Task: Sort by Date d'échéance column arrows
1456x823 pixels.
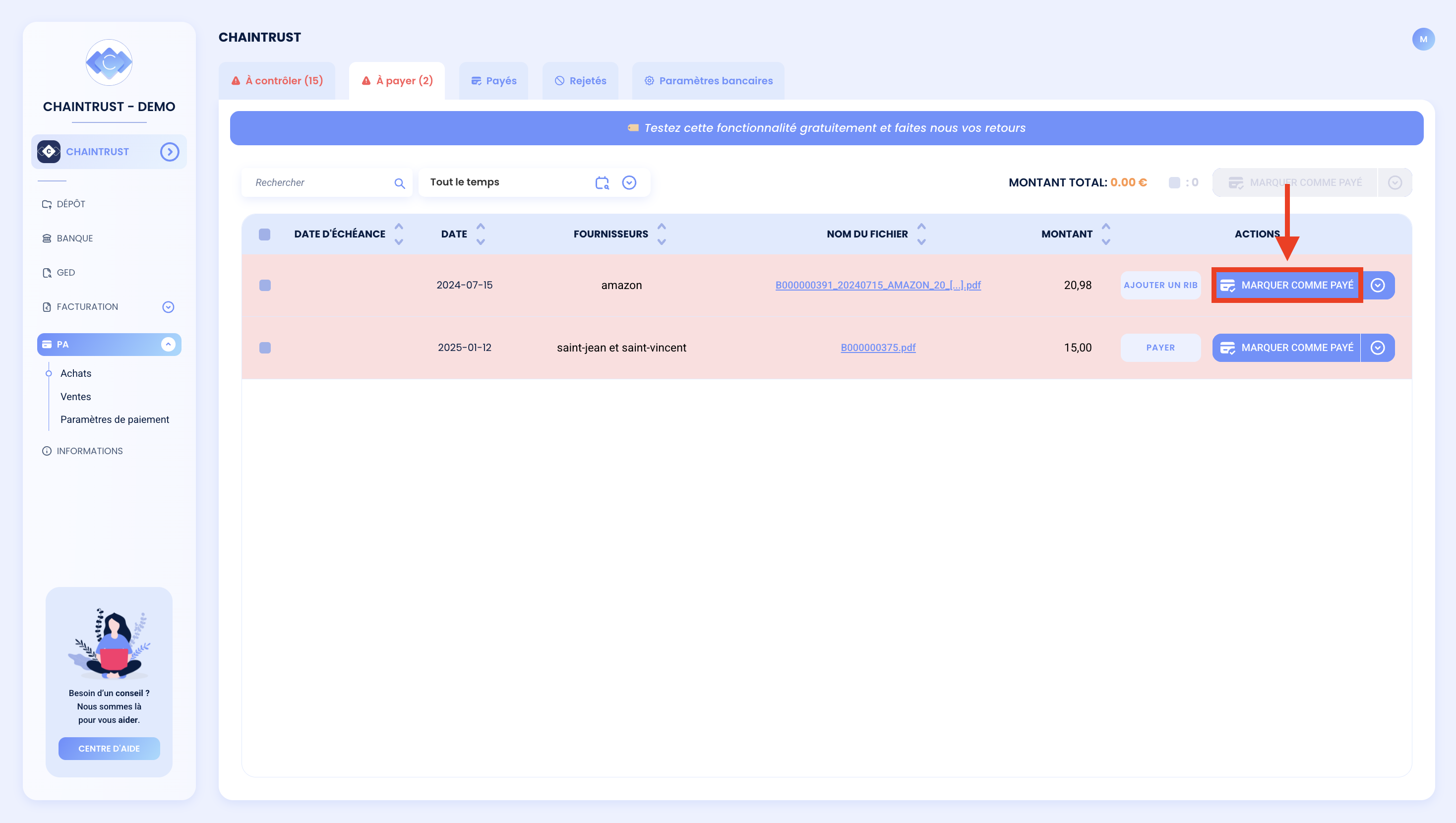Action: point(399,234)
